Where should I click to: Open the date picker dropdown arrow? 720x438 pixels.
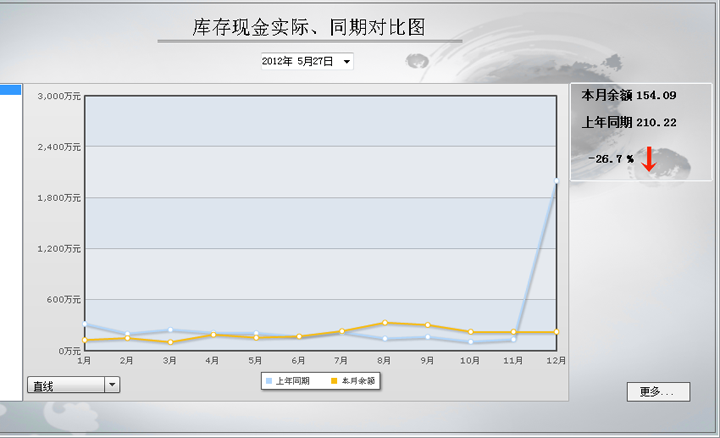[x=346, y=62]
